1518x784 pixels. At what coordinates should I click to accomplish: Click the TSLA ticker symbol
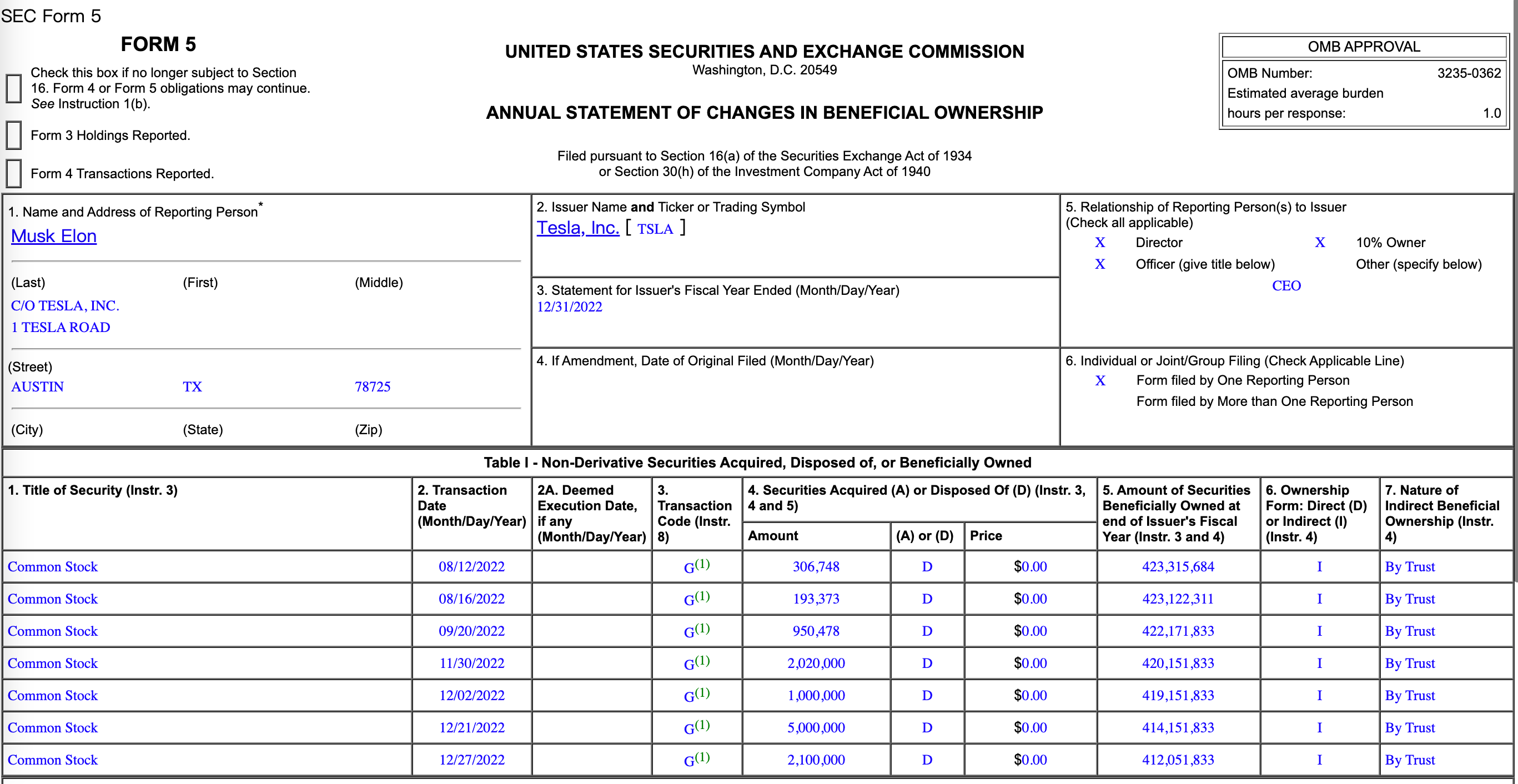(655, 229)
